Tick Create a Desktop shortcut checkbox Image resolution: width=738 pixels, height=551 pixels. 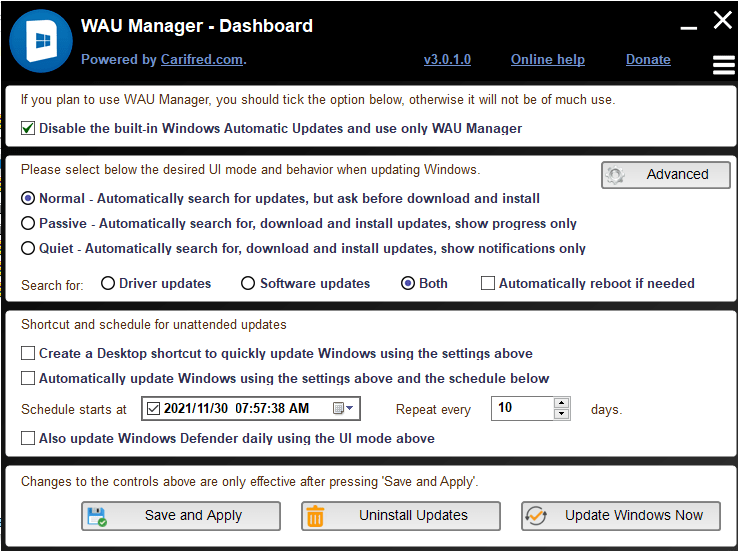click(x=28, y=353)
